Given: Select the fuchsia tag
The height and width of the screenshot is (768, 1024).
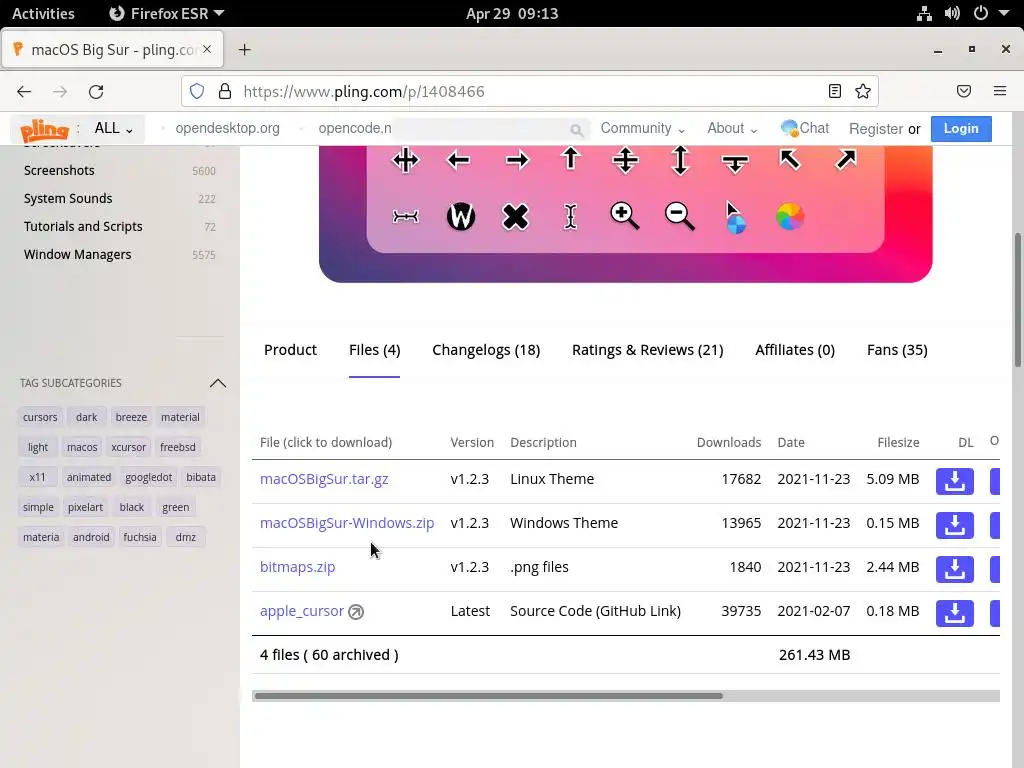Looking at the screenshot, I should [x=140, y=537].
